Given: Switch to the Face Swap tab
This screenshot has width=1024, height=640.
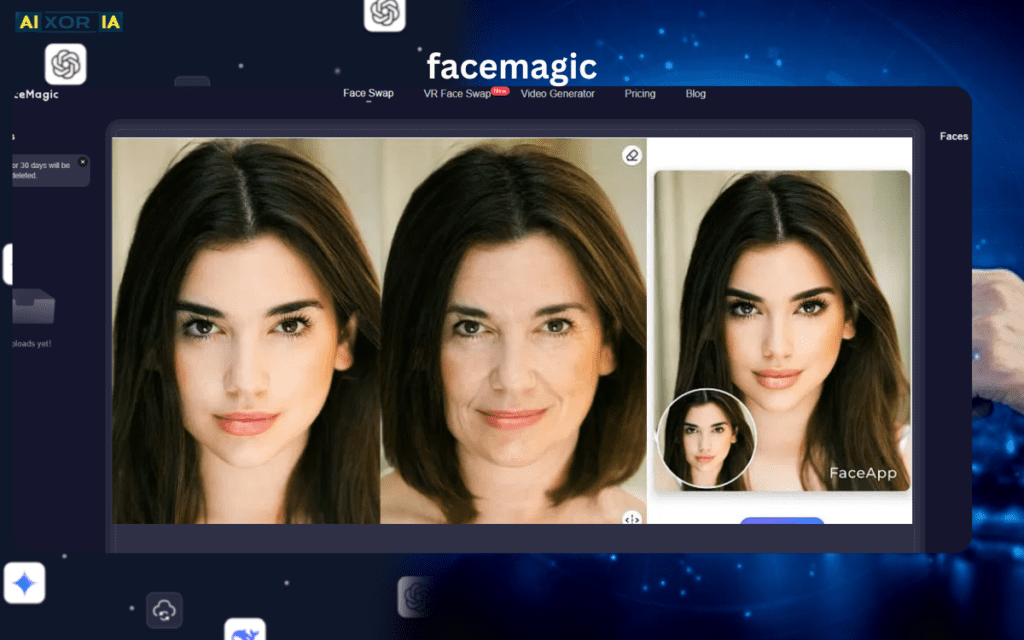Looking at the screenshot, I should click(x=367, y=93).
